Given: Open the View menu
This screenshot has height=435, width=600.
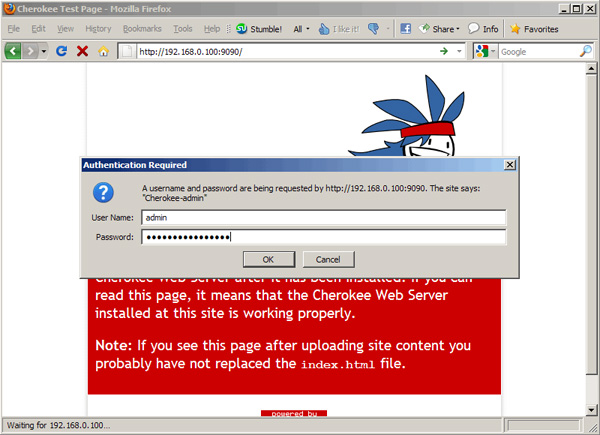Looking at the screenshot, I should point(65,29).
